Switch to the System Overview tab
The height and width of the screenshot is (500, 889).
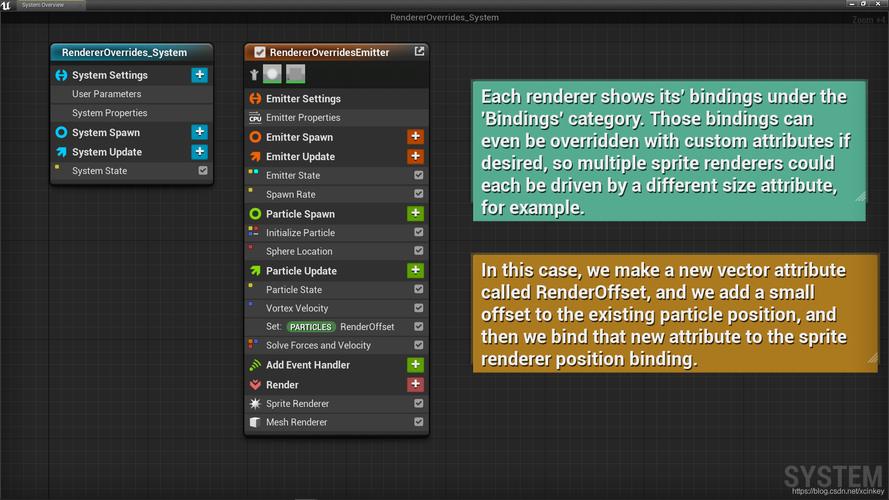[x=46, y=6]
